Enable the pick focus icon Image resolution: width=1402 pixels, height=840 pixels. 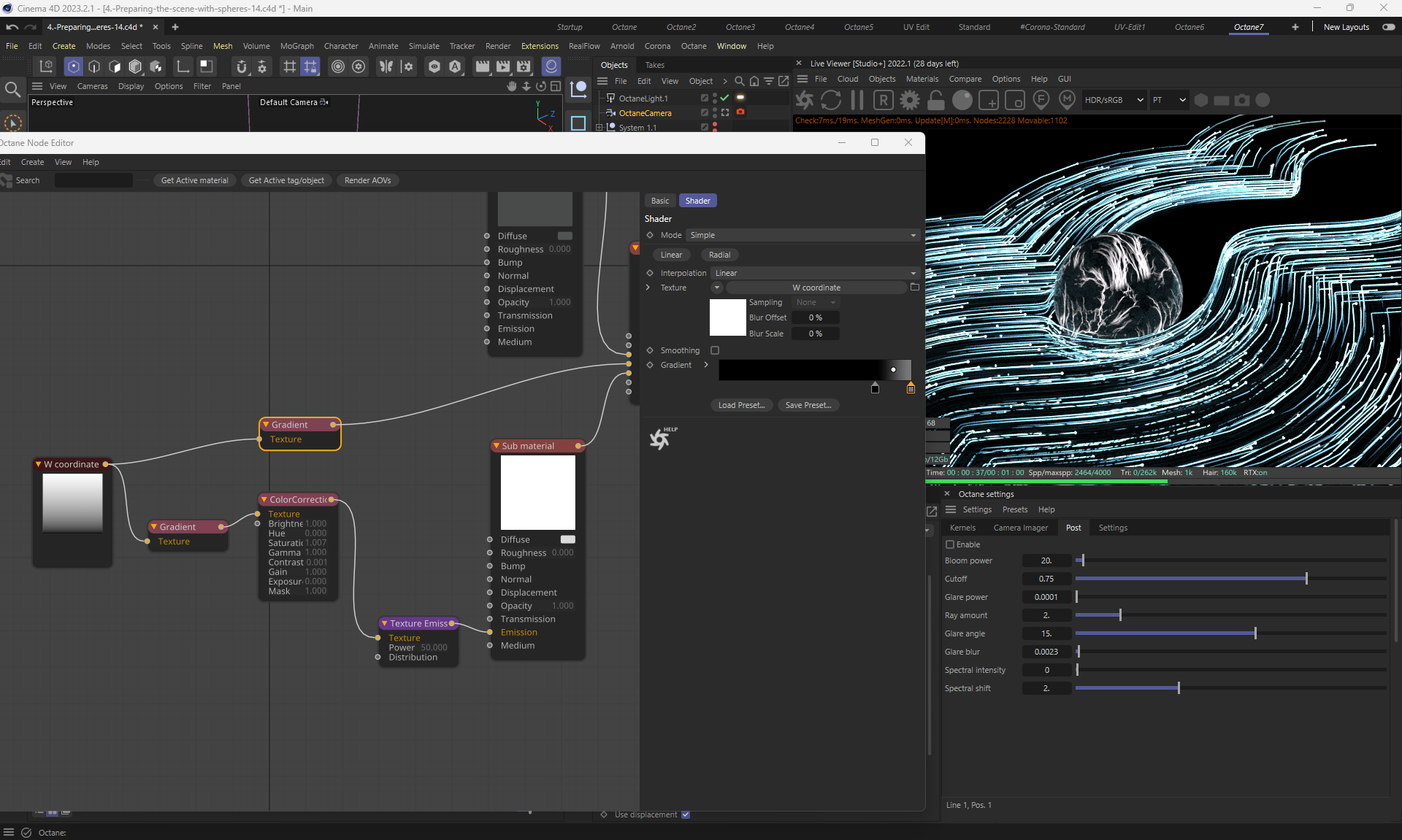pyautogui.click(x=1041, y=100)
